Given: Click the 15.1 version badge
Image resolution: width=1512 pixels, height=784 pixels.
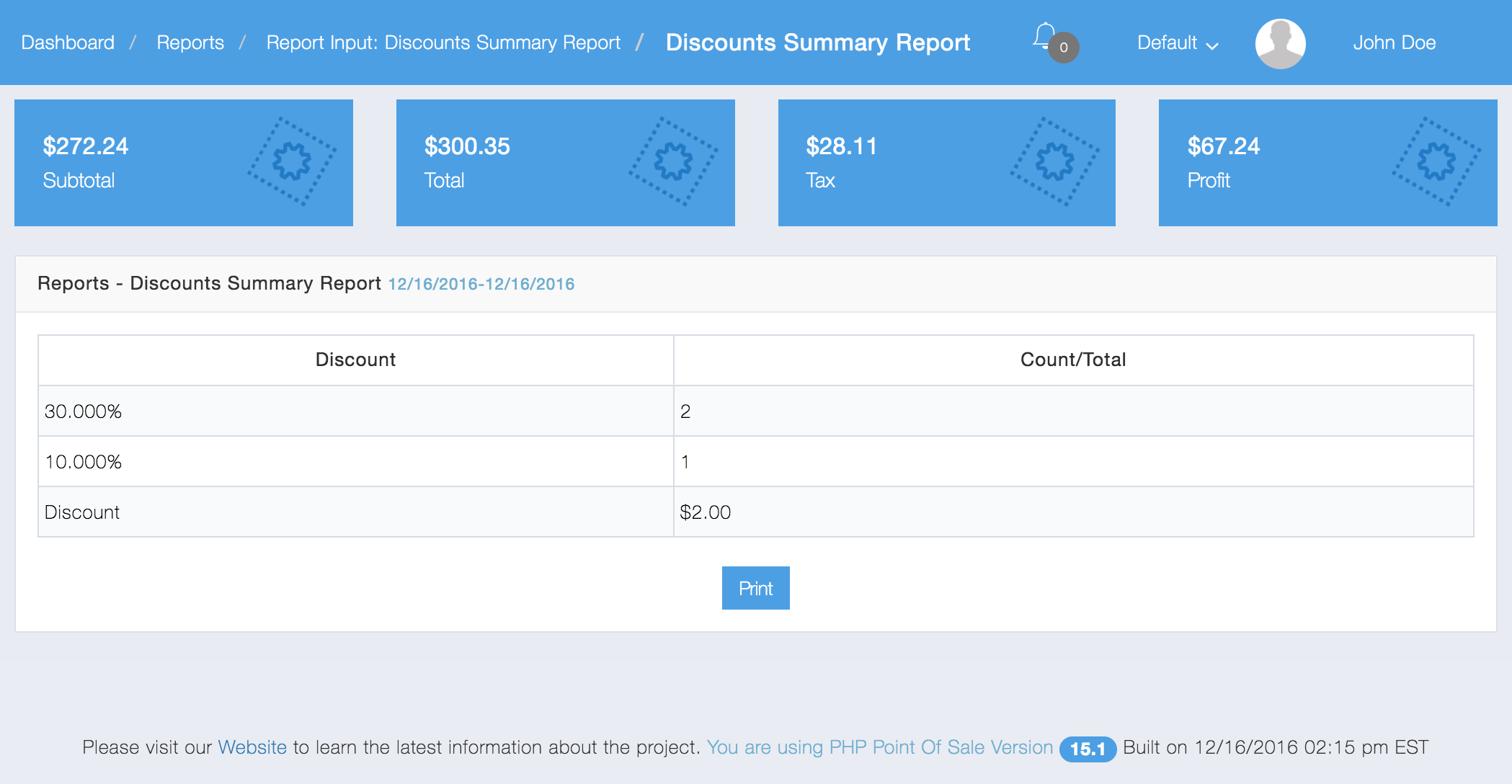Looking at the screenshot, I should pos(1087,749).
